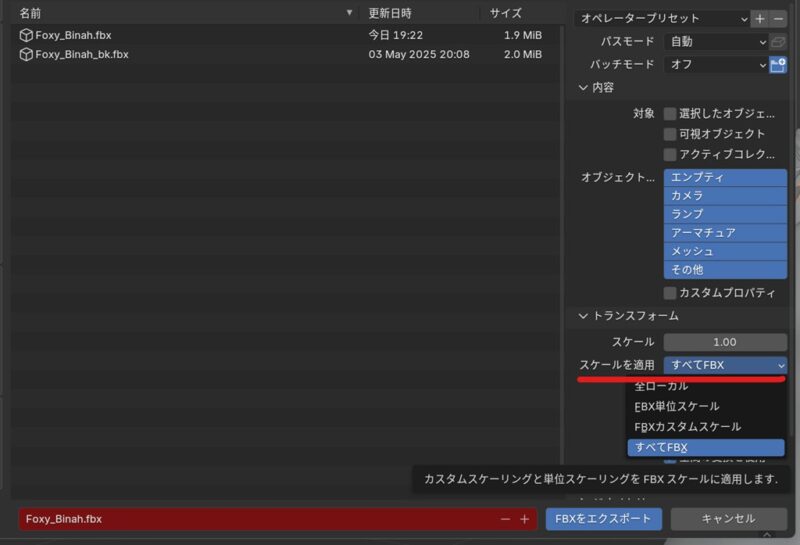Viewport: 800px width, 545px height.
Task: Open the バッチモード dropdown set to オフ
Action: coord(715,64)
